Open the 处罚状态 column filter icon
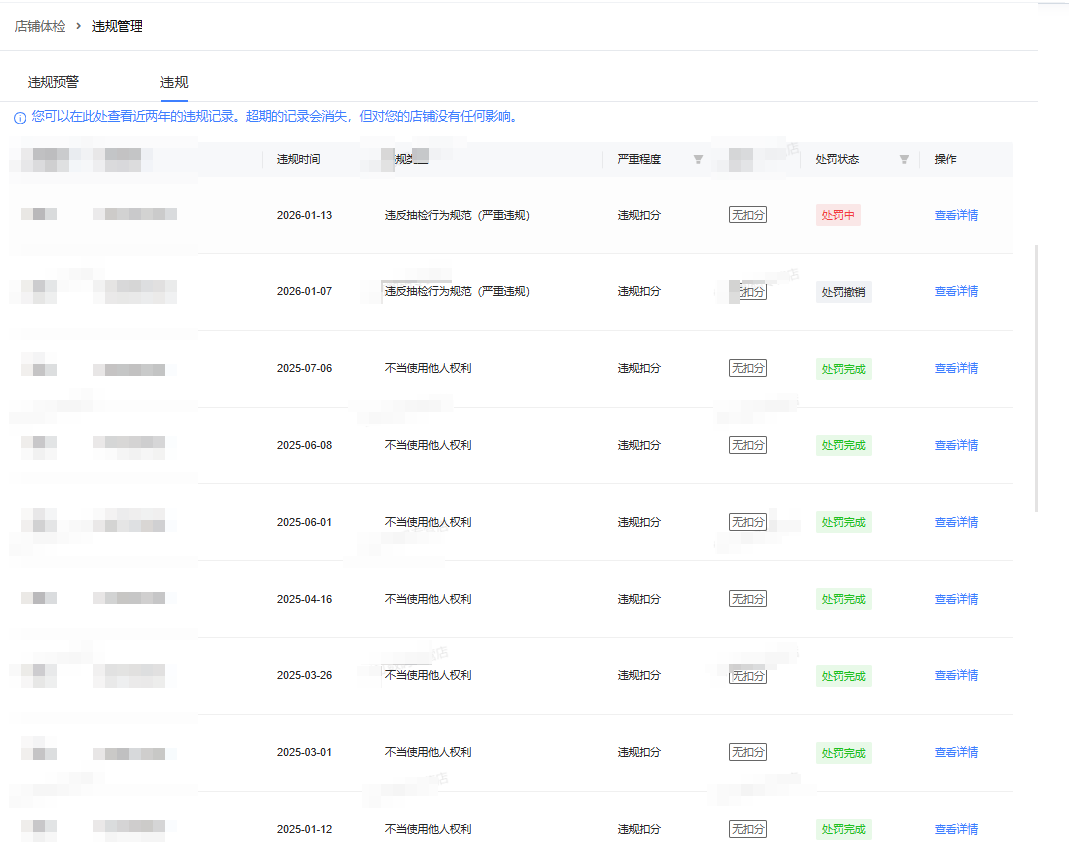The width and height of the screenshot is (1069, 845). pyautogui.click(x=904, y=160)
